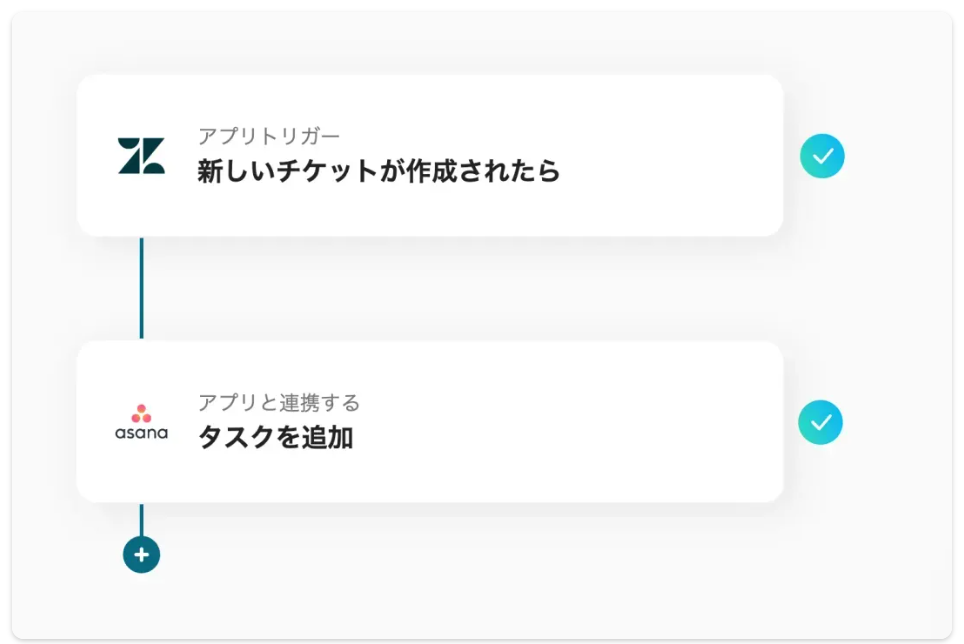Click the 'asana' wordmark under the dots
The width and height of the screenshot is (964, 644).
pyautogui.click(x=141, y=434)
